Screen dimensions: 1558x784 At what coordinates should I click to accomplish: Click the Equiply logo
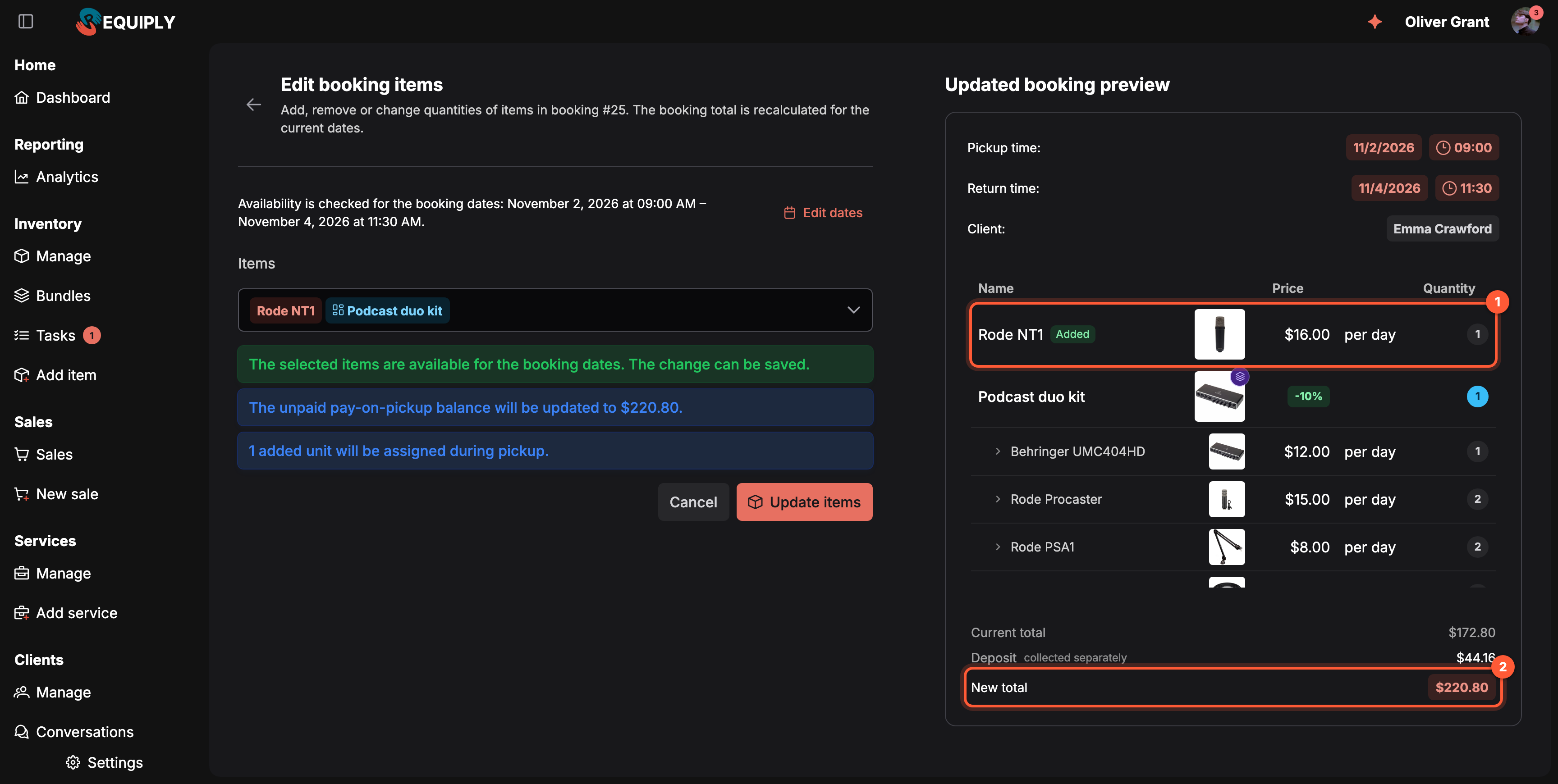[125, 22]
